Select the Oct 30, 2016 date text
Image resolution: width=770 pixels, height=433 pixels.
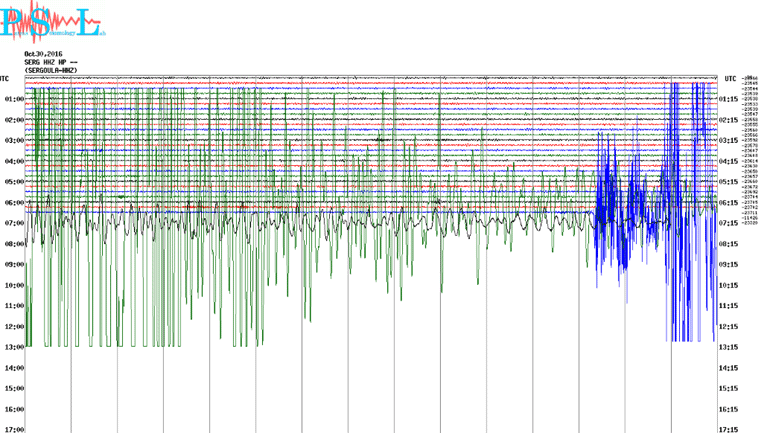pos(43,53)
